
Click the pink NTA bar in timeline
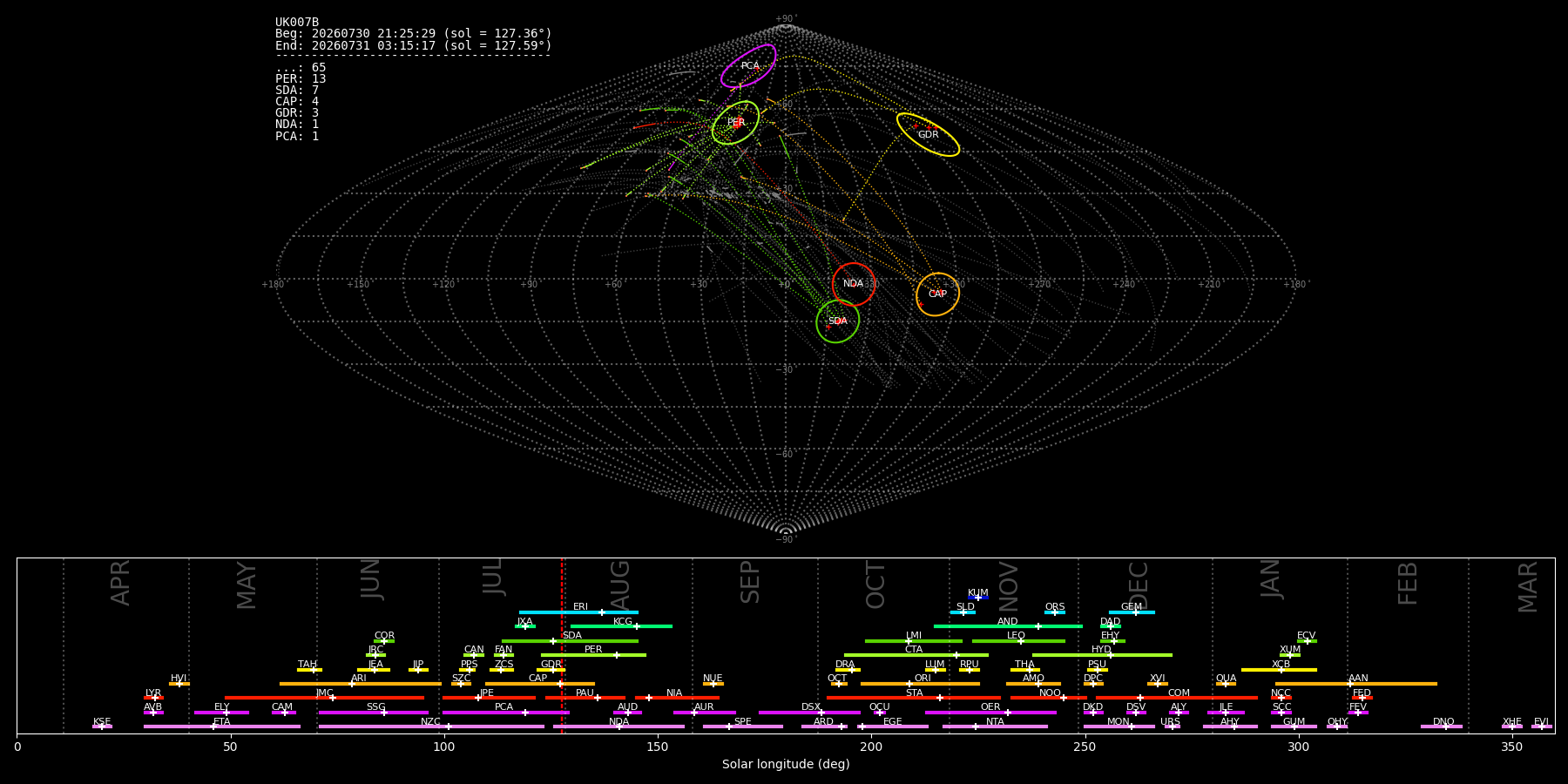click(x=995, y=727)
